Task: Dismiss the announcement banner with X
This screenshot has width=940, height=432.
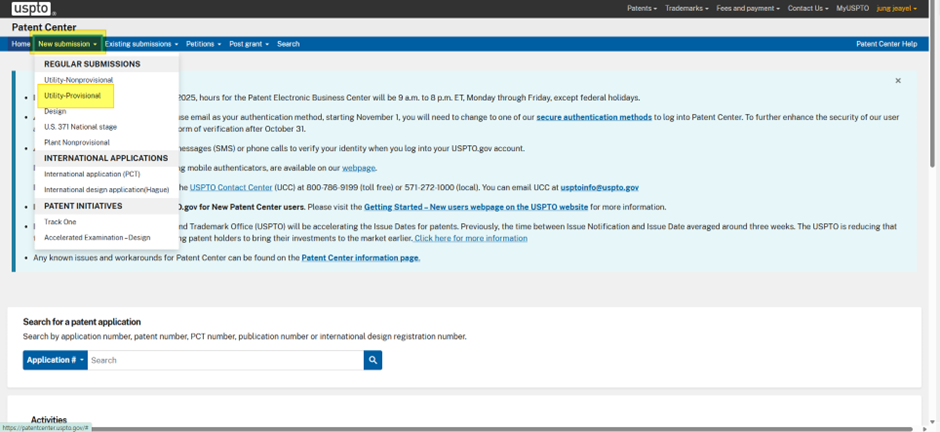Action: click(897, 80)
